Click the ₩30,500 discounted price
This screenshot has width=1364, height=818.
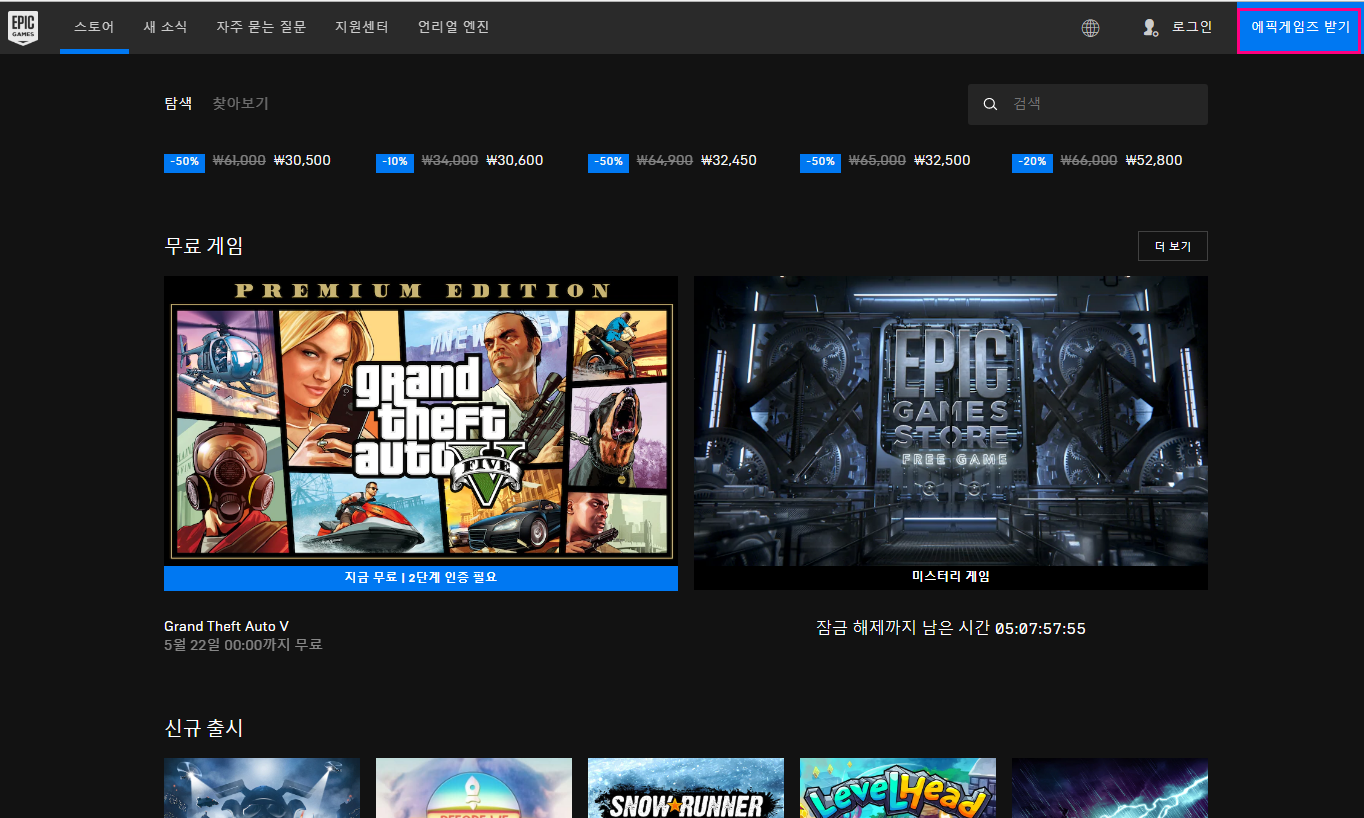(302, 160)
